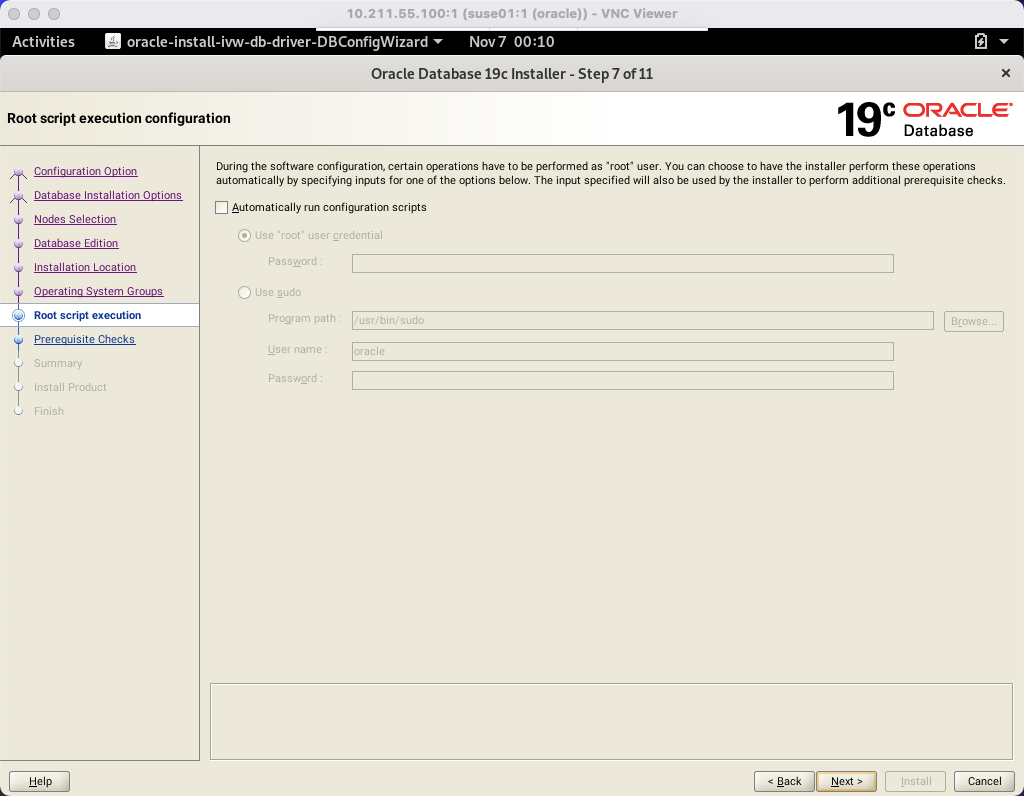Go to Operating System Groups step
This screenshot has width=1024, height=796.
click(99, 291)
